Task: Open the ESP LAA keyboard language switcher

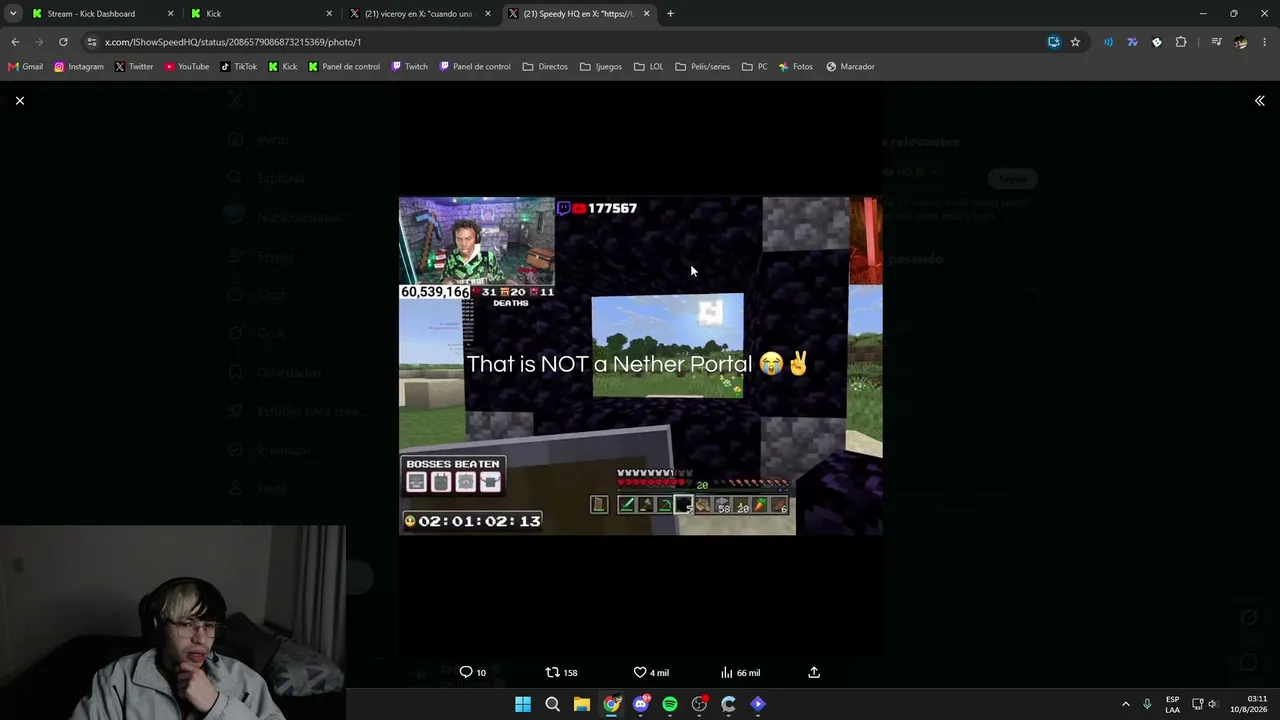Action: pos(1172,704)
